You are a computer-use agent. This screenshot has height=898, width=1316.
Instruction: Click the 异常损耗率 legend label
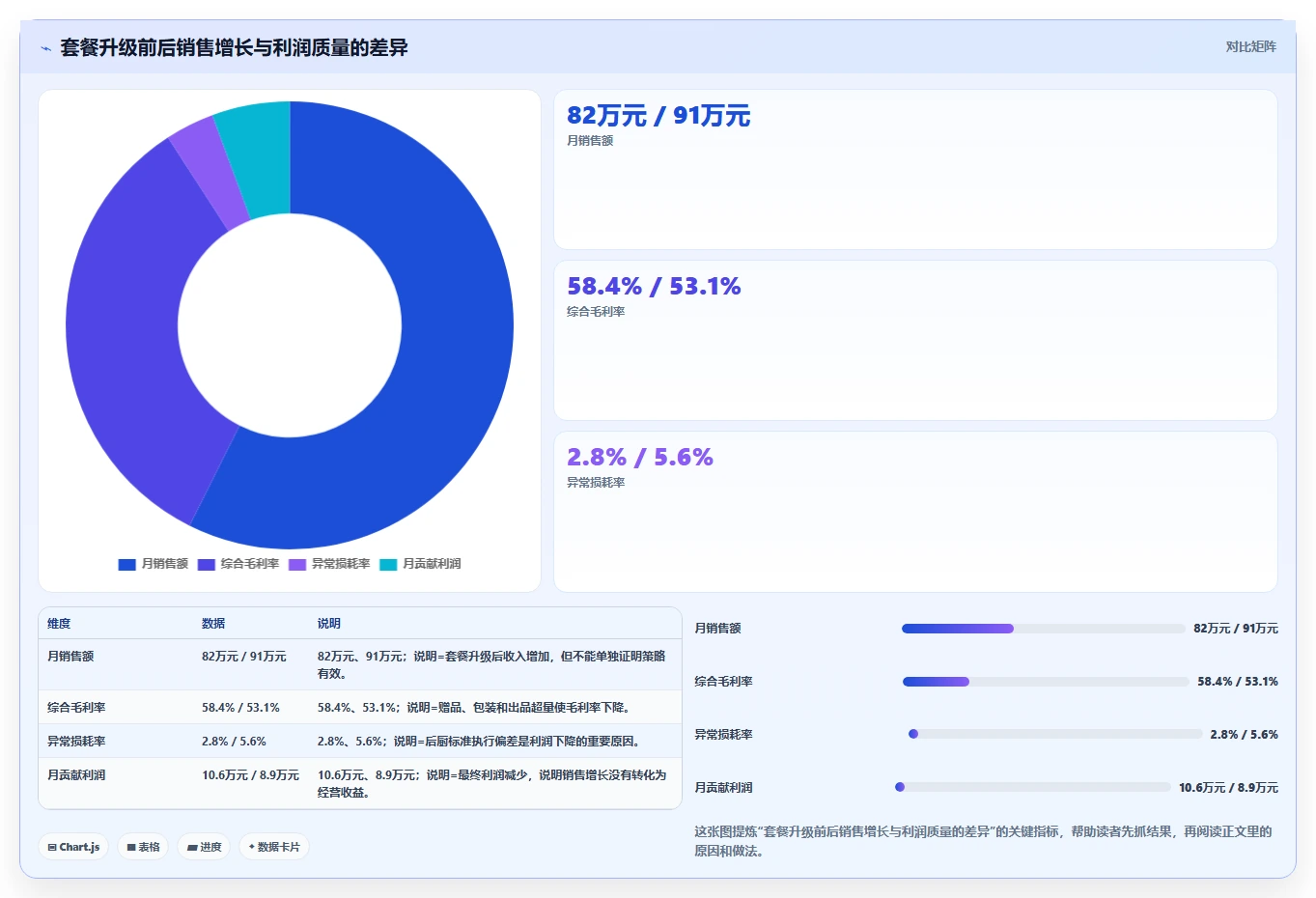[341, 564]
